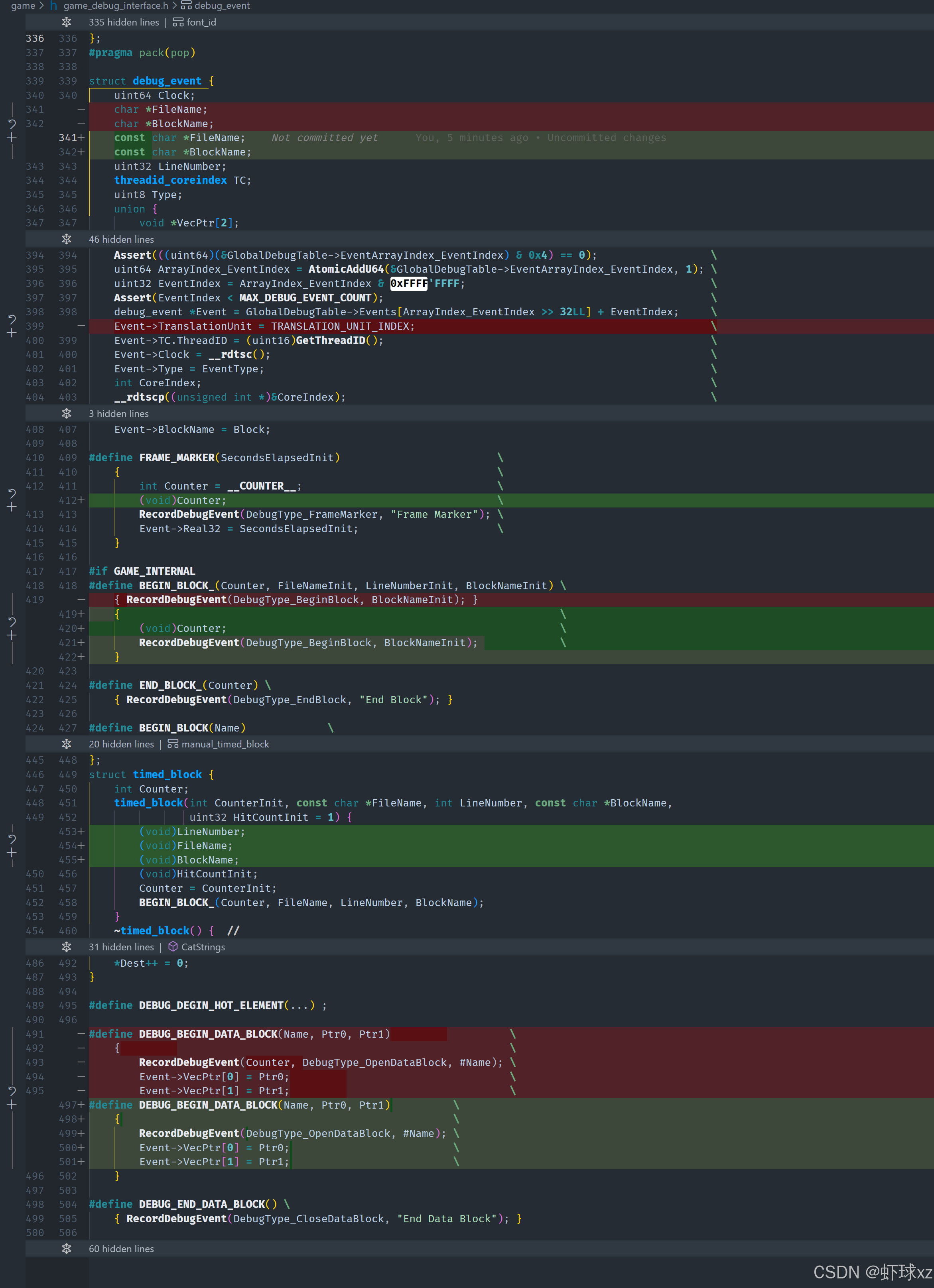934x1288 pixels.
Task: Open game_debug_interface.h breadcrumb
Action: (115, 6)
